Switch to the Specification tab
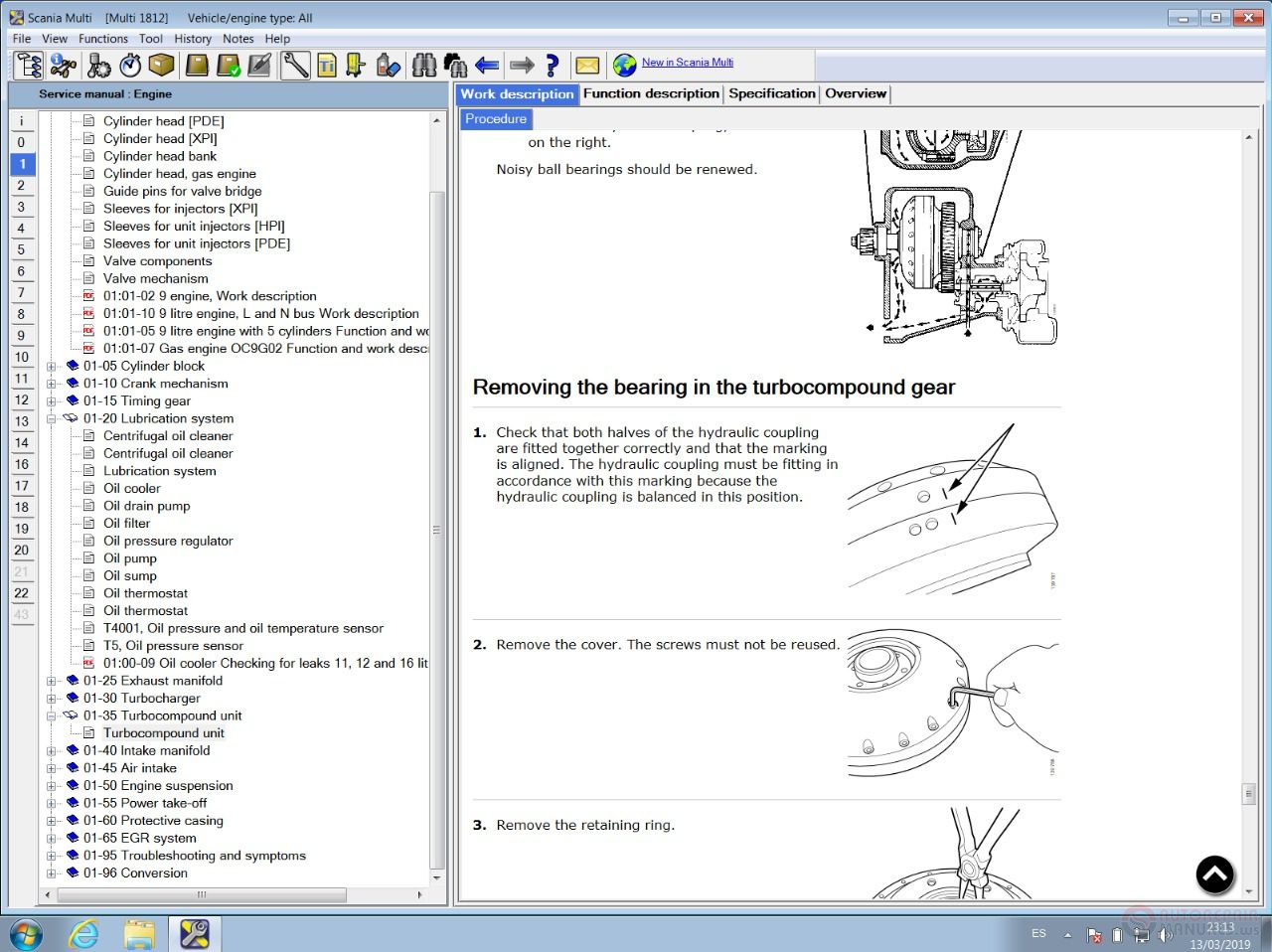Viewport: 1272px width, 952px height. 771,93
